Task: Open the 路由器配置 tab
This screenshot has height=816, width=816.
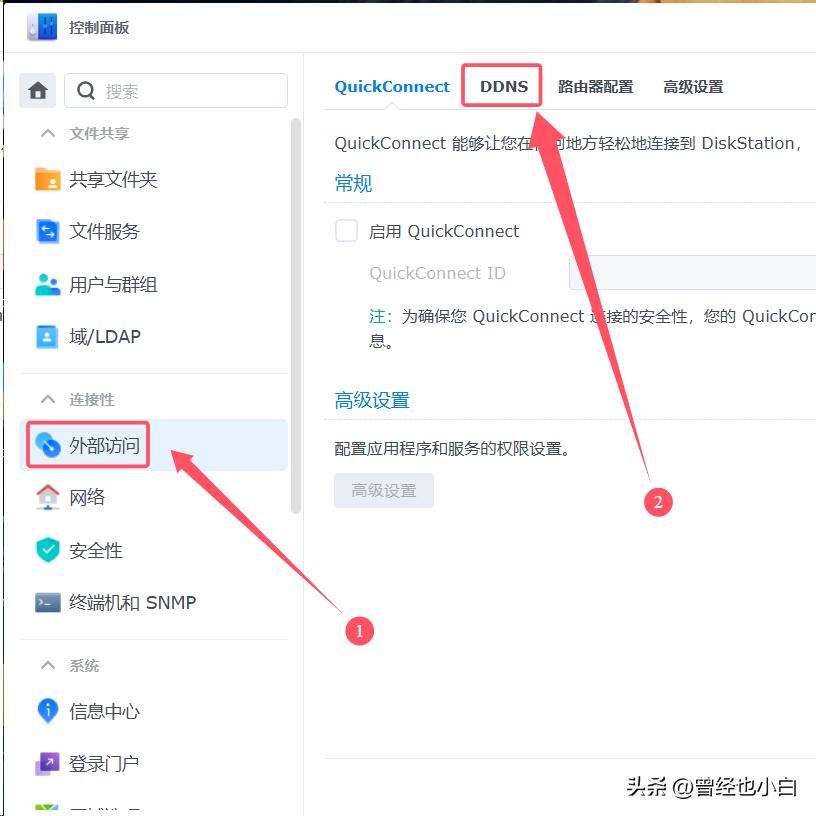Action: pos(595,86)
